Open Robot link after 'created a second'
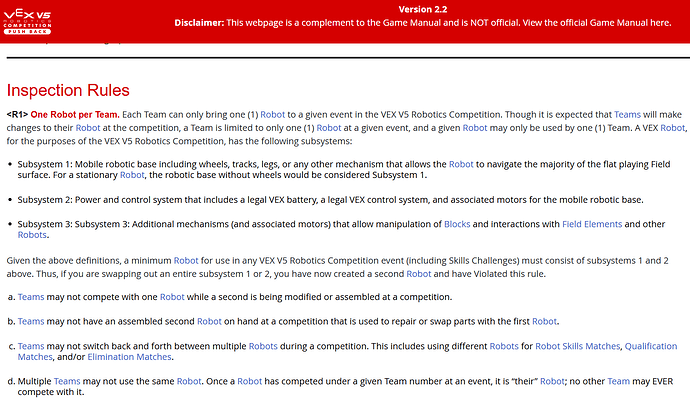 (x=418, y=274)
